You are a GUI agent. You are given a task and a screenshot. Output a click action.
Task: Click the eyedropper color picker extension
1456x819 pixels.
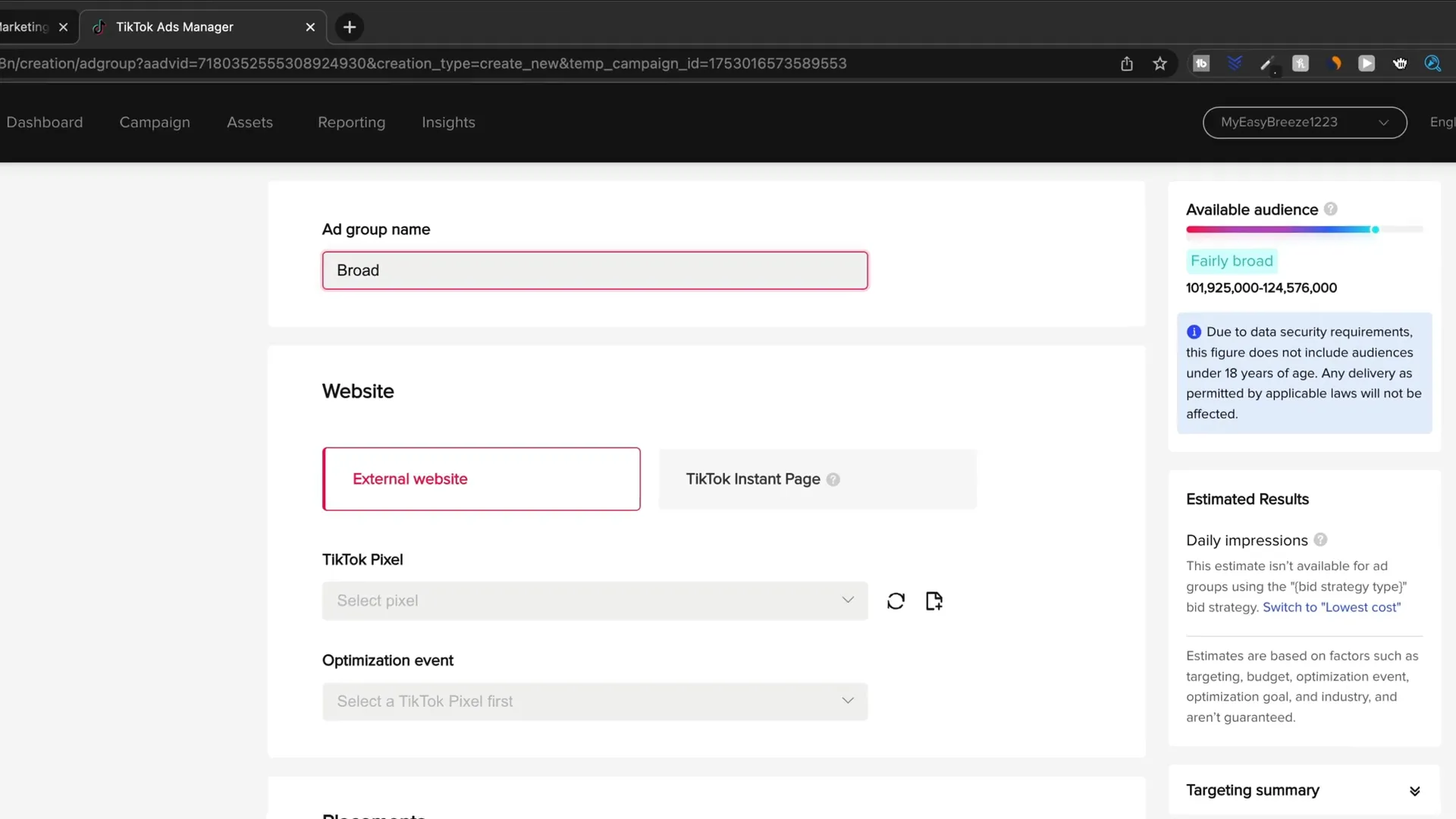(1267, 64)
